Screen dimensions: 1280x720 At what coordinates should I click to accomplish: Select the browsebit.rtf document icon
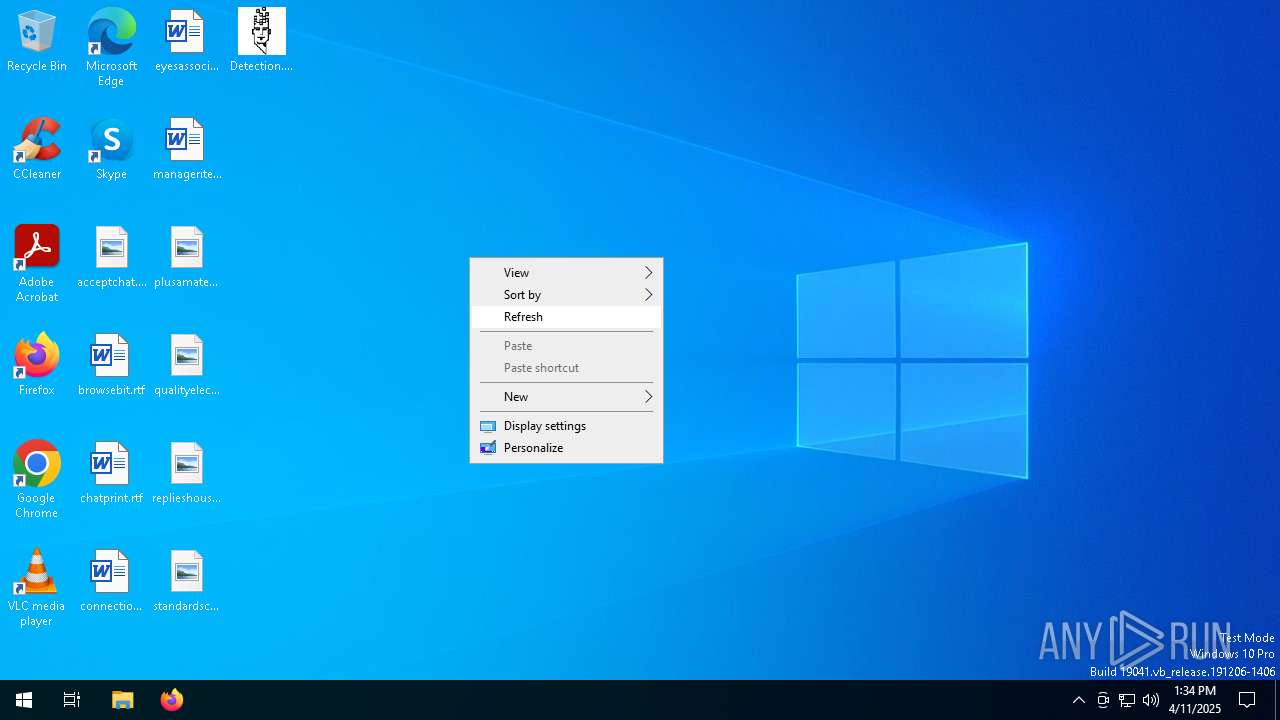pyautogui.click(x=111, y=366)
